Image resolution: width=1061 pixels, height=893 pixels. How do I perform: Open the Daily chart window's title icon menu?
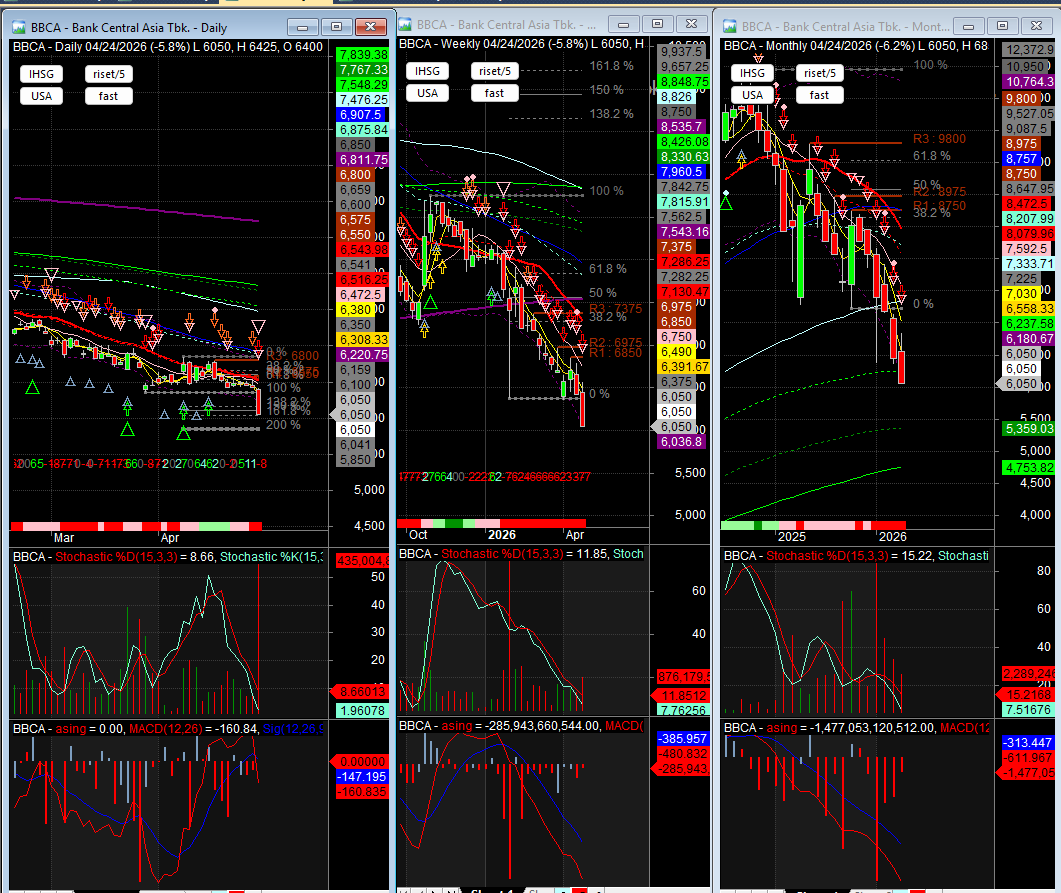tap(19, 28)
